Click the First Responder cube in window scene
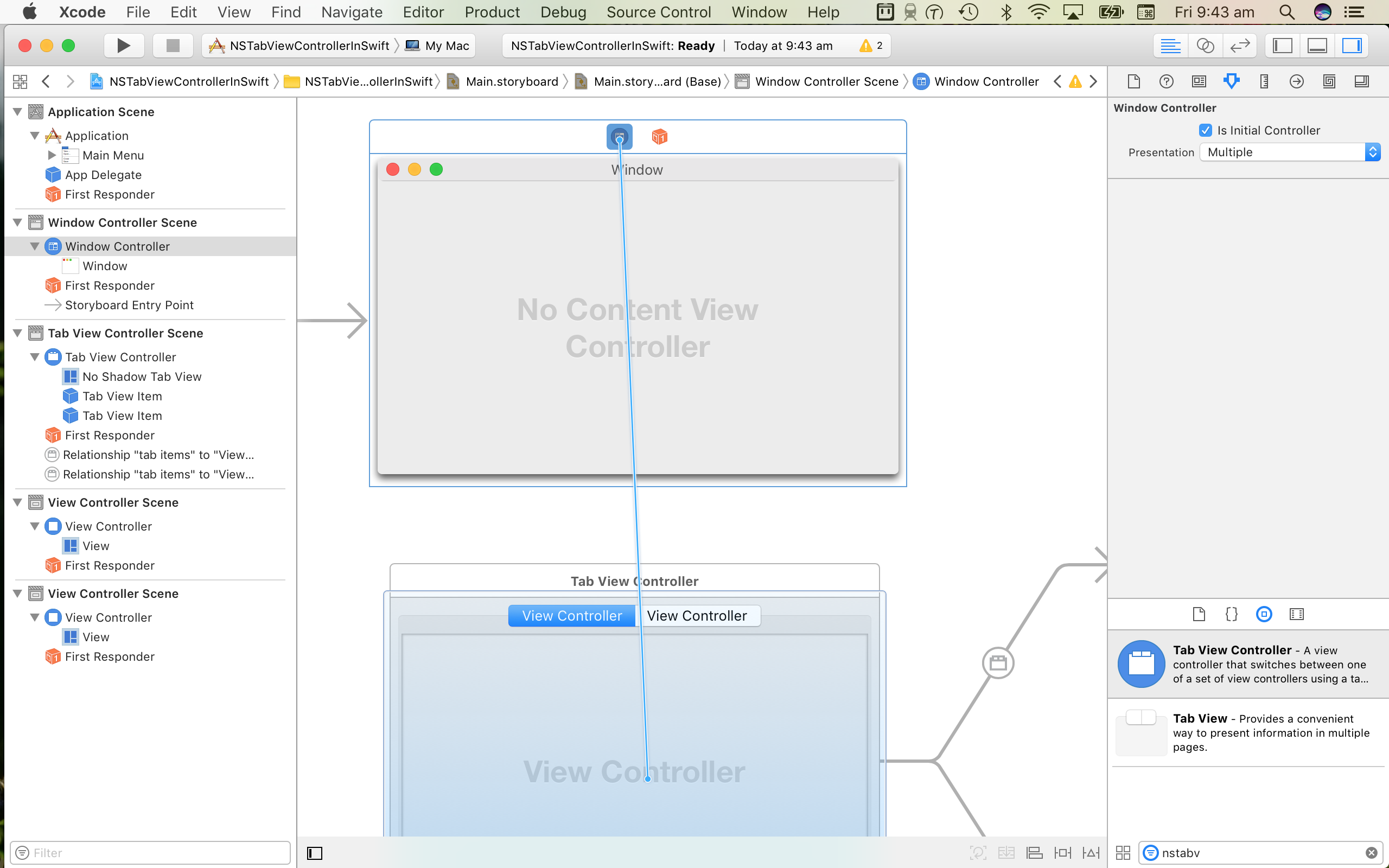 659,137
